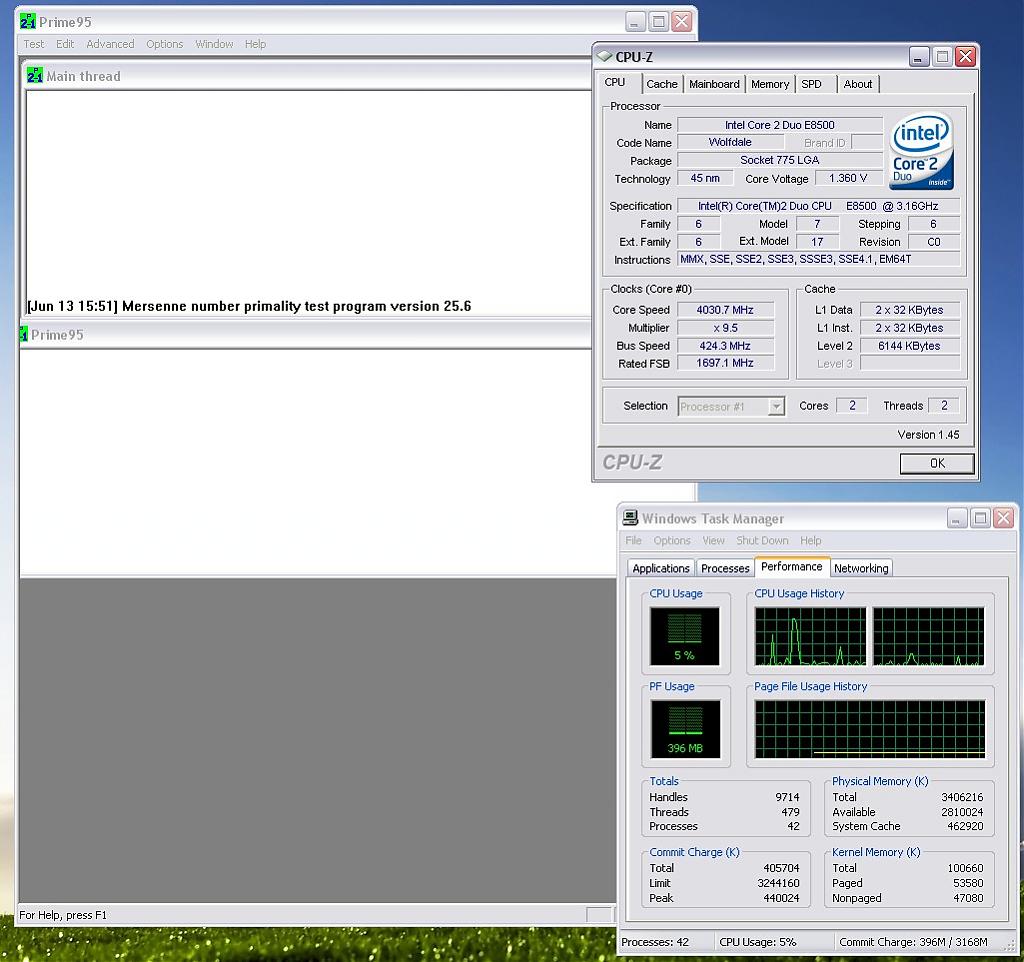Open the Advanced menu in Prime95
Viewport: 1024px width, 962px height.
coord(110,44)
